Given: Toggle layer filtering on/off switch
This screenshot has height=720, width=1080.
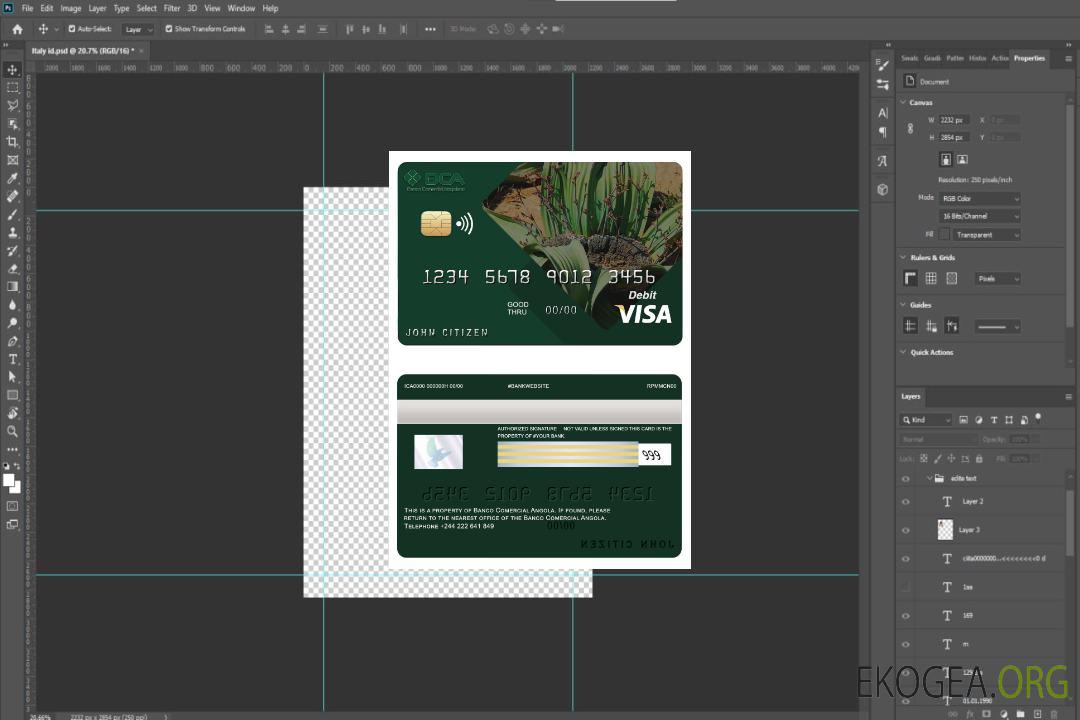Looking at the screenshot, I should (1038, 418).
